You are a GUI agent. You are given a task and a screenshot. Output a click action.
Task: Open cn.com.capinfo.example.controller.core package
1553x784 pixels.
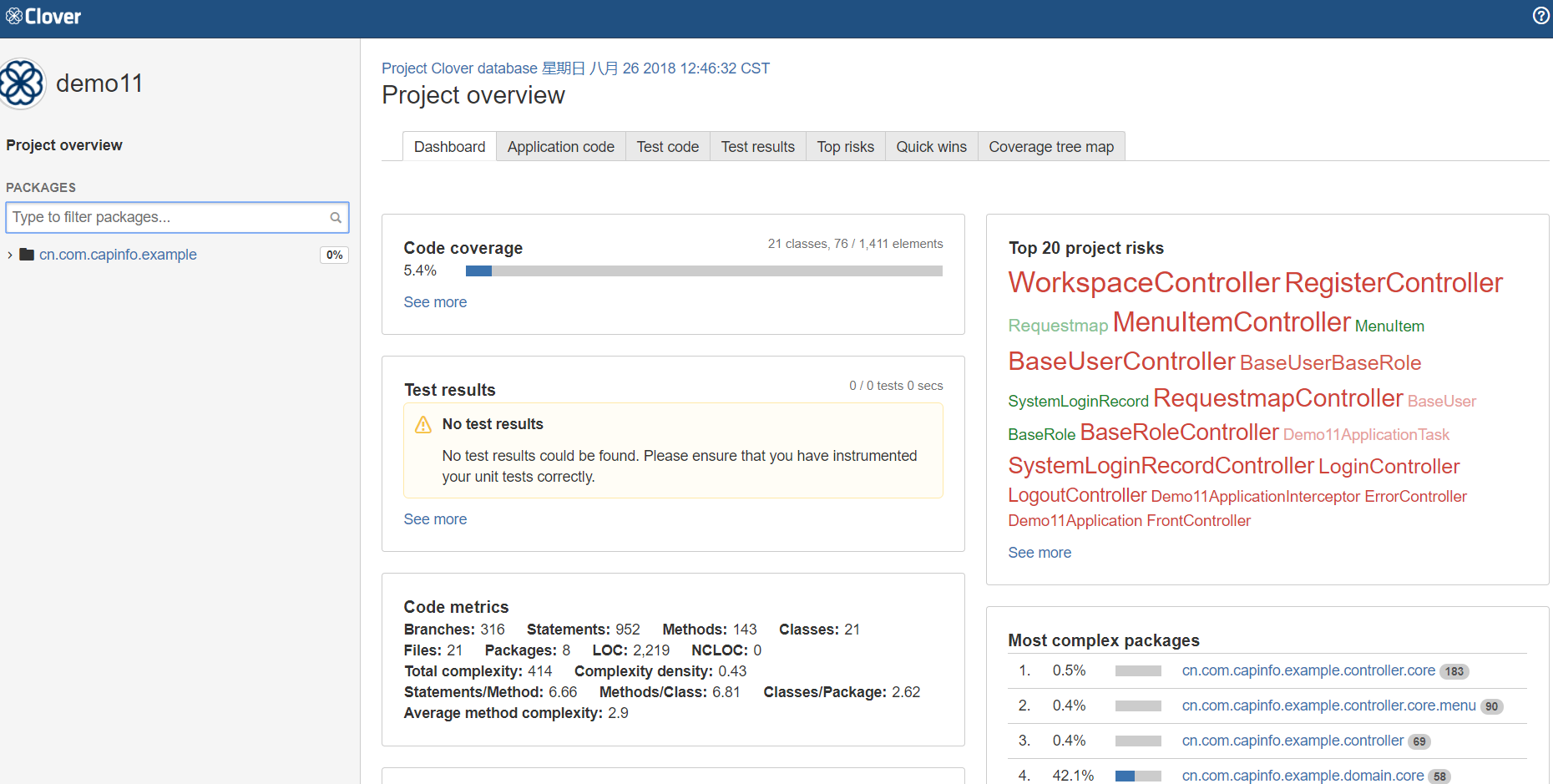(x=1308, y=671)
